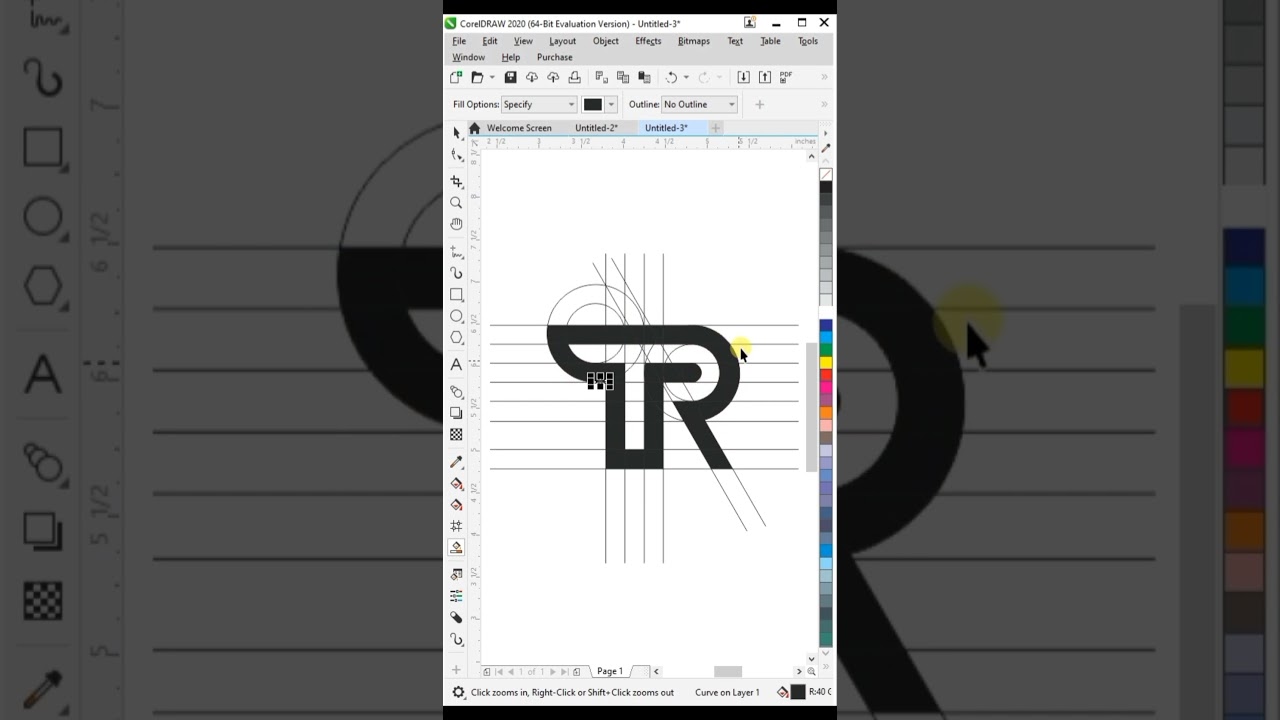Select the Drop Shadow tool

click(x=456, y=413)
